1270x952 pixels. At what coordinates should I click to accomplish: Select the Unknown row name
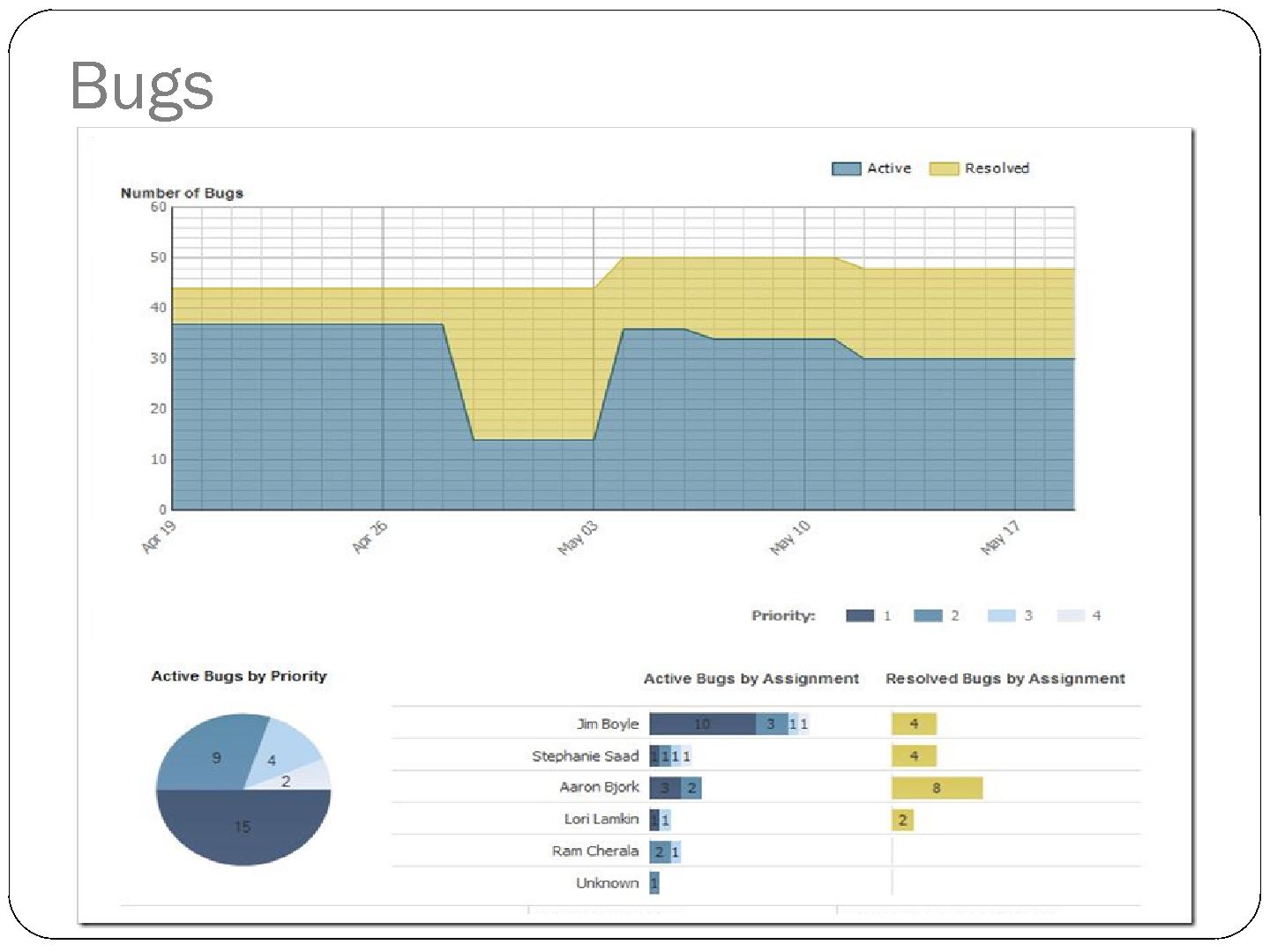[x=608, y=882]
